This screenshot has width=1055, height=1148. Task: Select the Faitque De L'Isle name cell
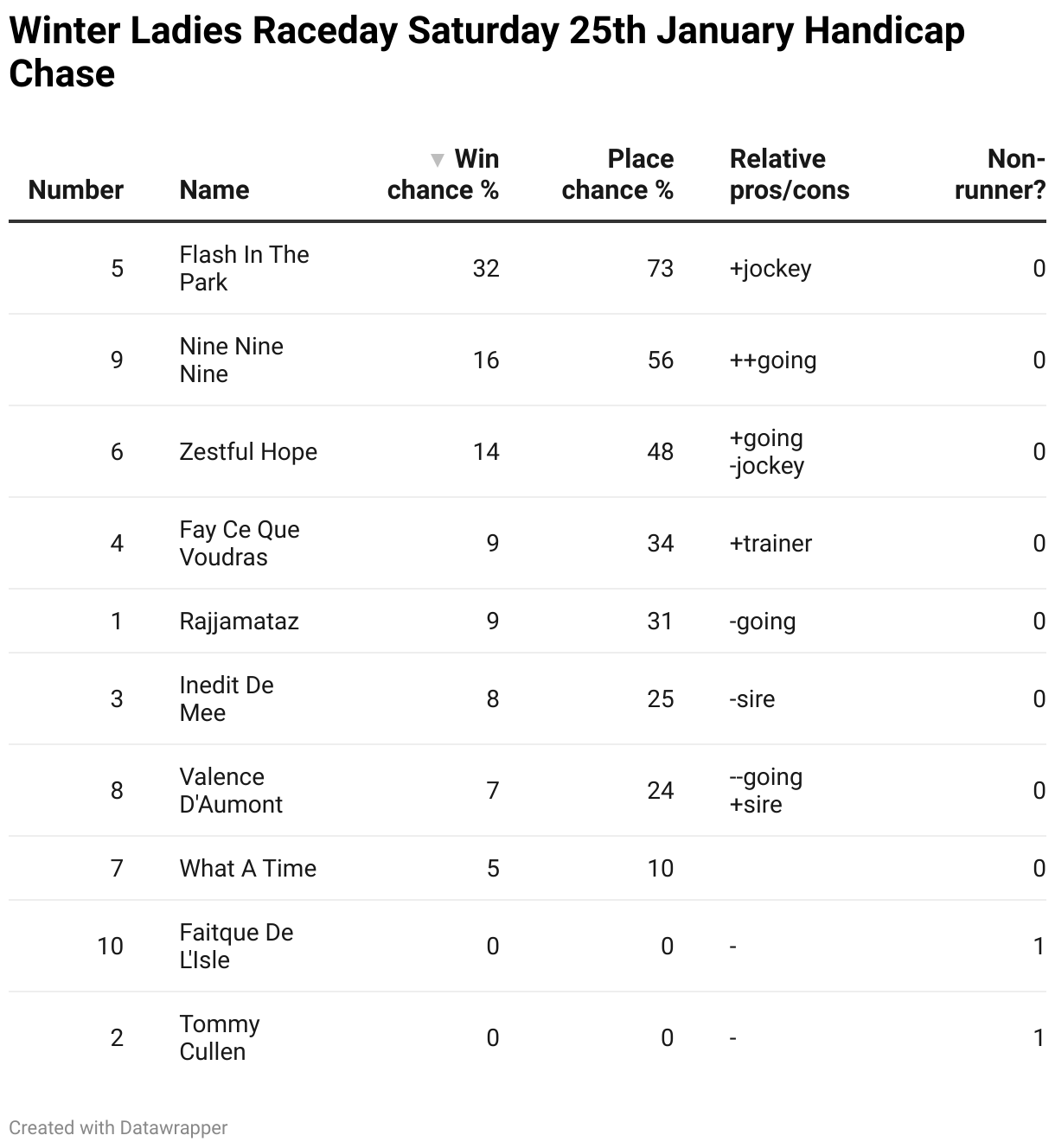236,946
